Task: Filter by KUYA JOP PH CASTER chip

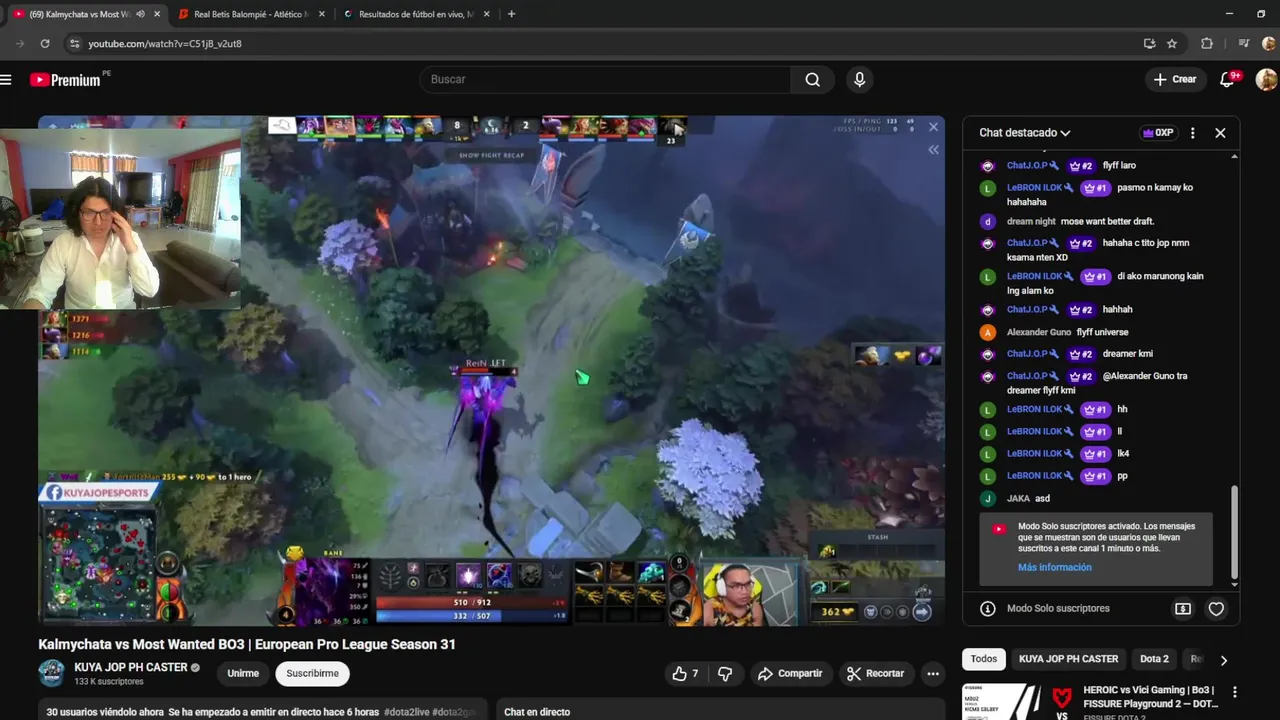Action: (1068, 659)
